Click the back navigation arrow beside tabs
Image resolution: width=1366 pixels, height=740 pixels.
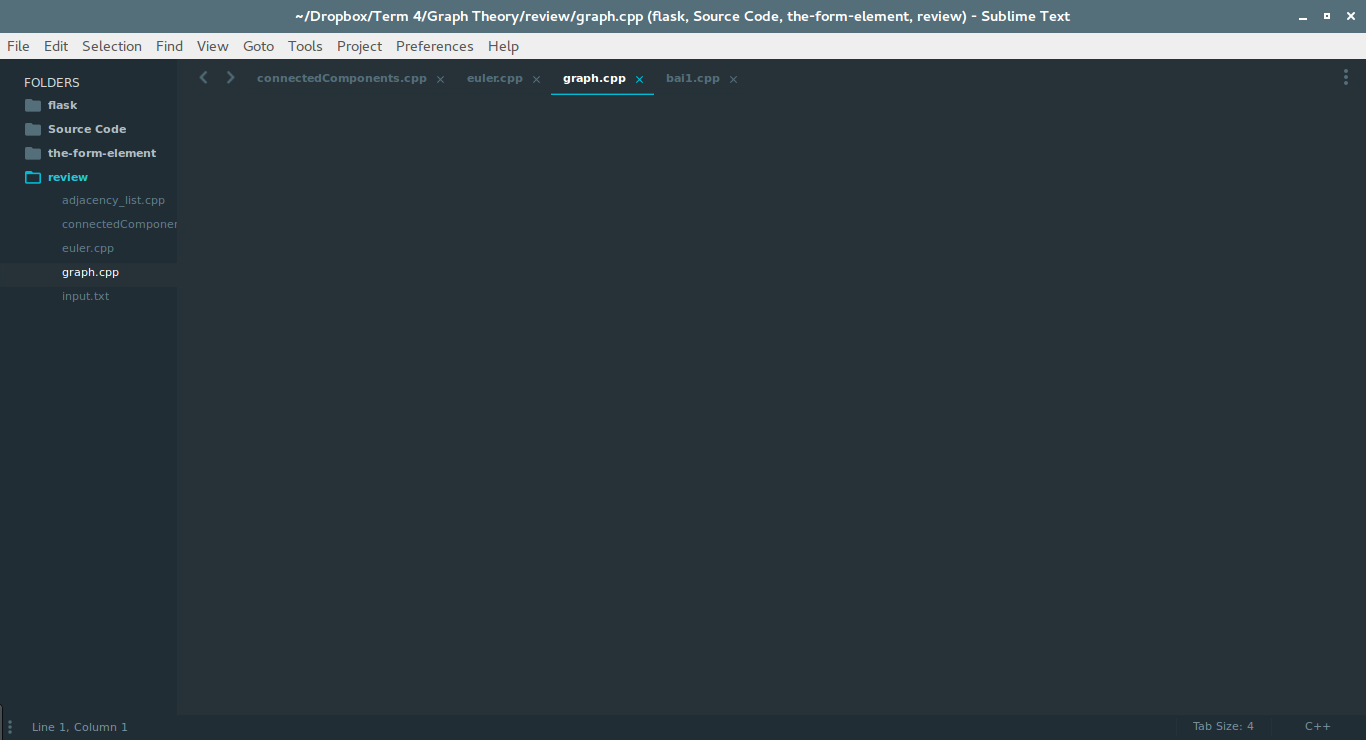coord(203,78)
